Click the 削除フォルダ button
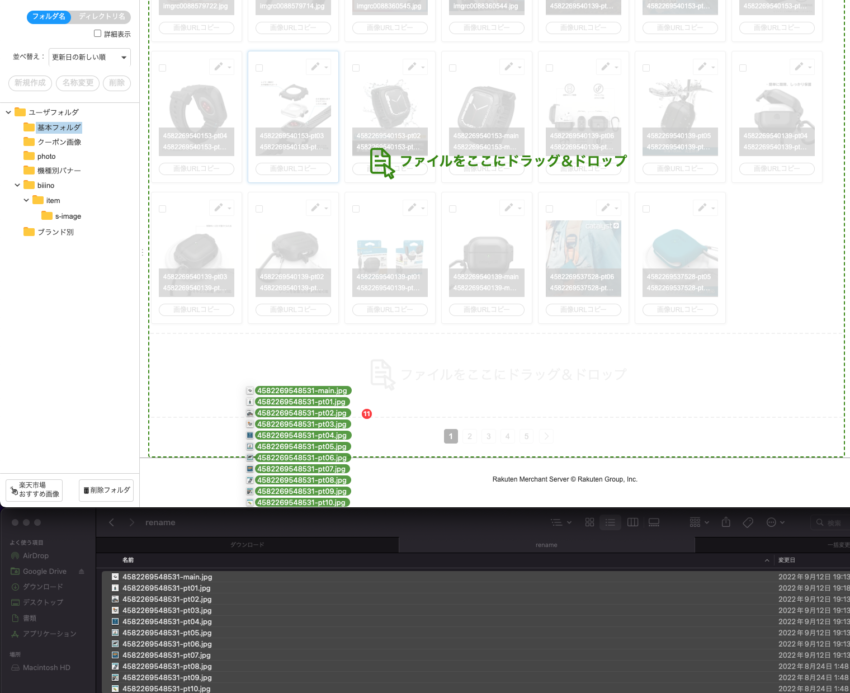Image resolution: width=850 pixels, height=693 pixels. coord(106,490)
